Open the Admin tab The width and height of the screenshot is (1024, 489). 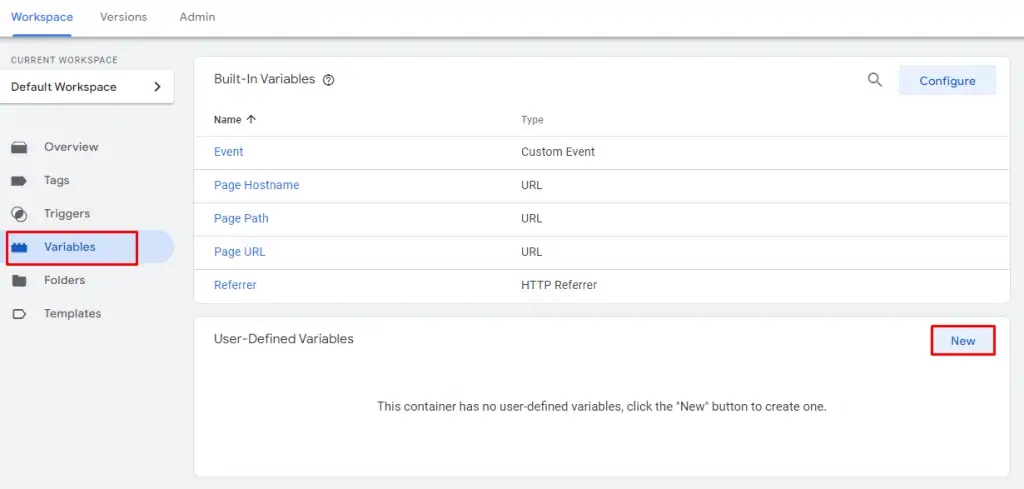[197, 17]
